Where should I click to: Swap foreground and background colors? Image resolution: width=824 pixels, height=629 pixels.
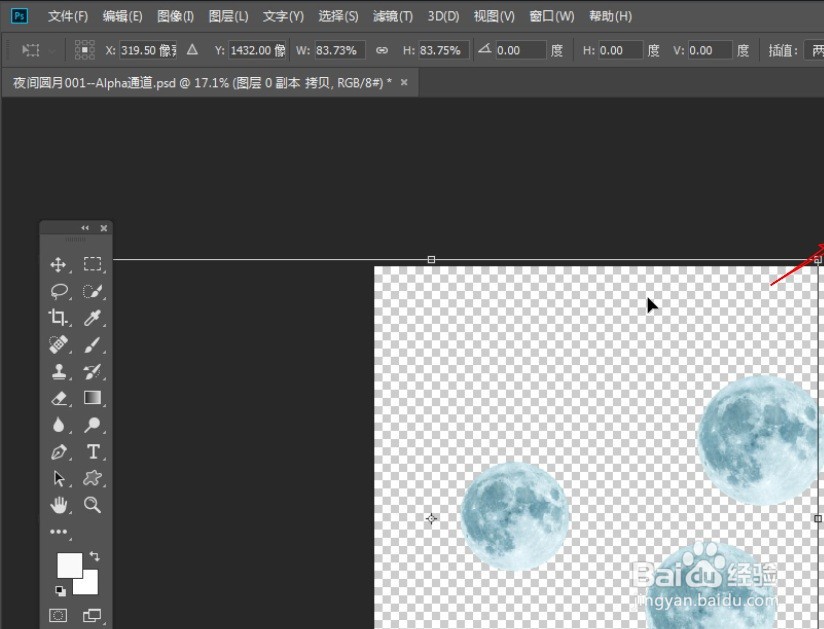click(95, 556)
